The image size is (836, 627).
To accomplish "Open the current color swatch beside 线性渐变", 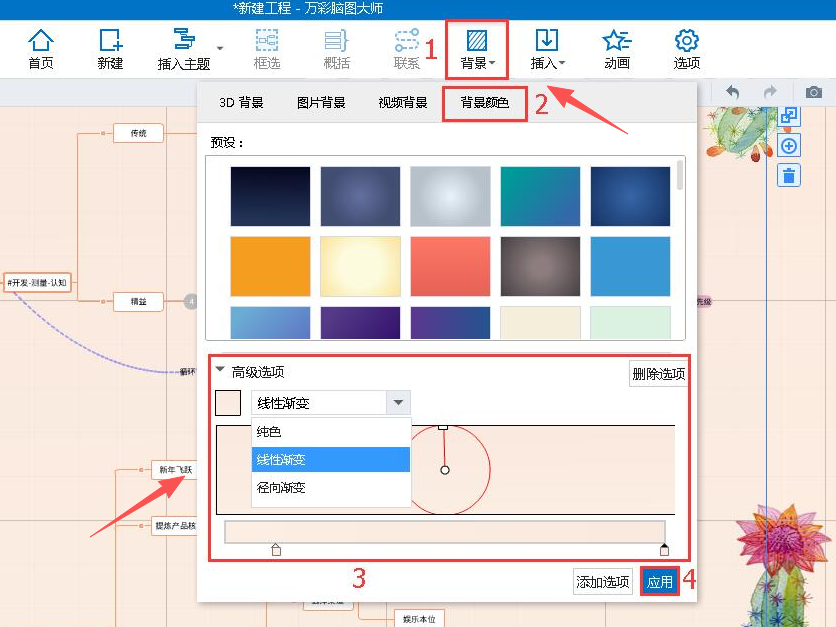I will click(228, 403).
